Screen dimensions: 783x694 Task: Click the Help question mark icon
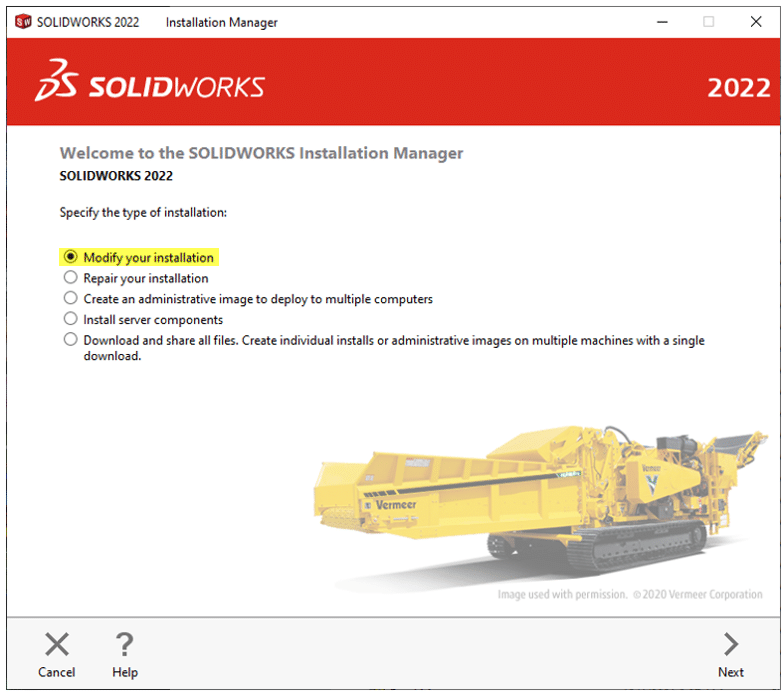click(x=124, y=644)
